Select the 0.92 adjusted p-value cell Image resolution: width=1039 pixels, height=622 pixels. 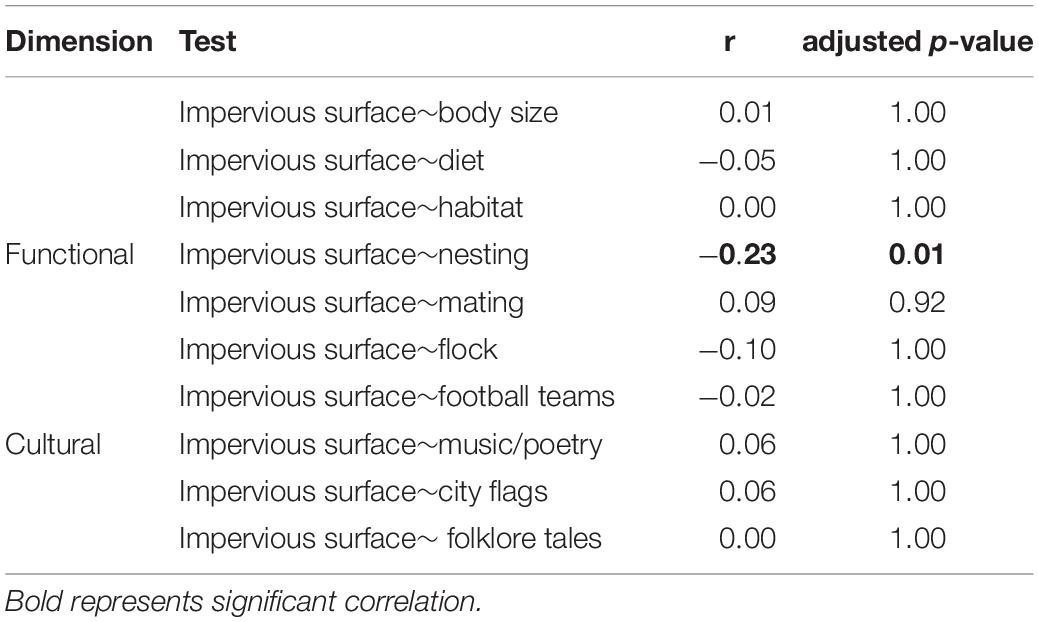point(917,302)
